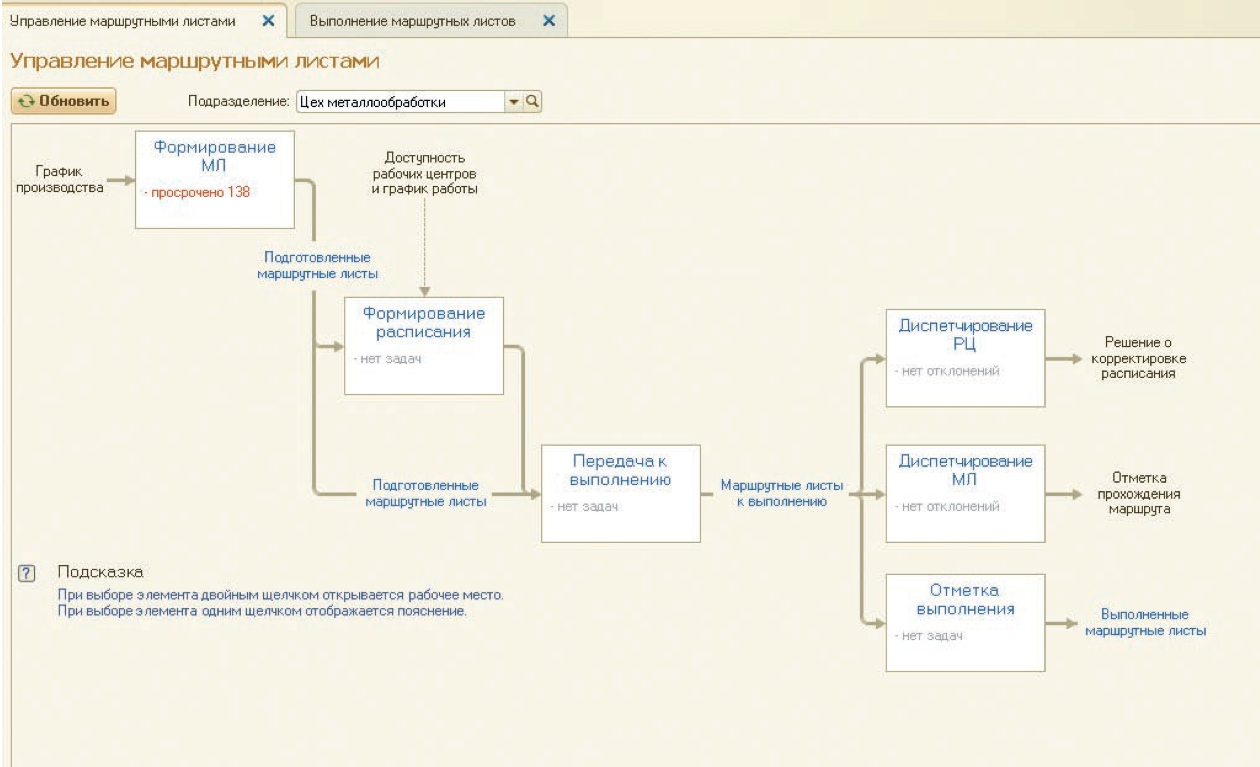Click Выполненные маршрутные листы label
Image resolution: width=1260 pixels, height=767 pixels.
(1144, 623)
